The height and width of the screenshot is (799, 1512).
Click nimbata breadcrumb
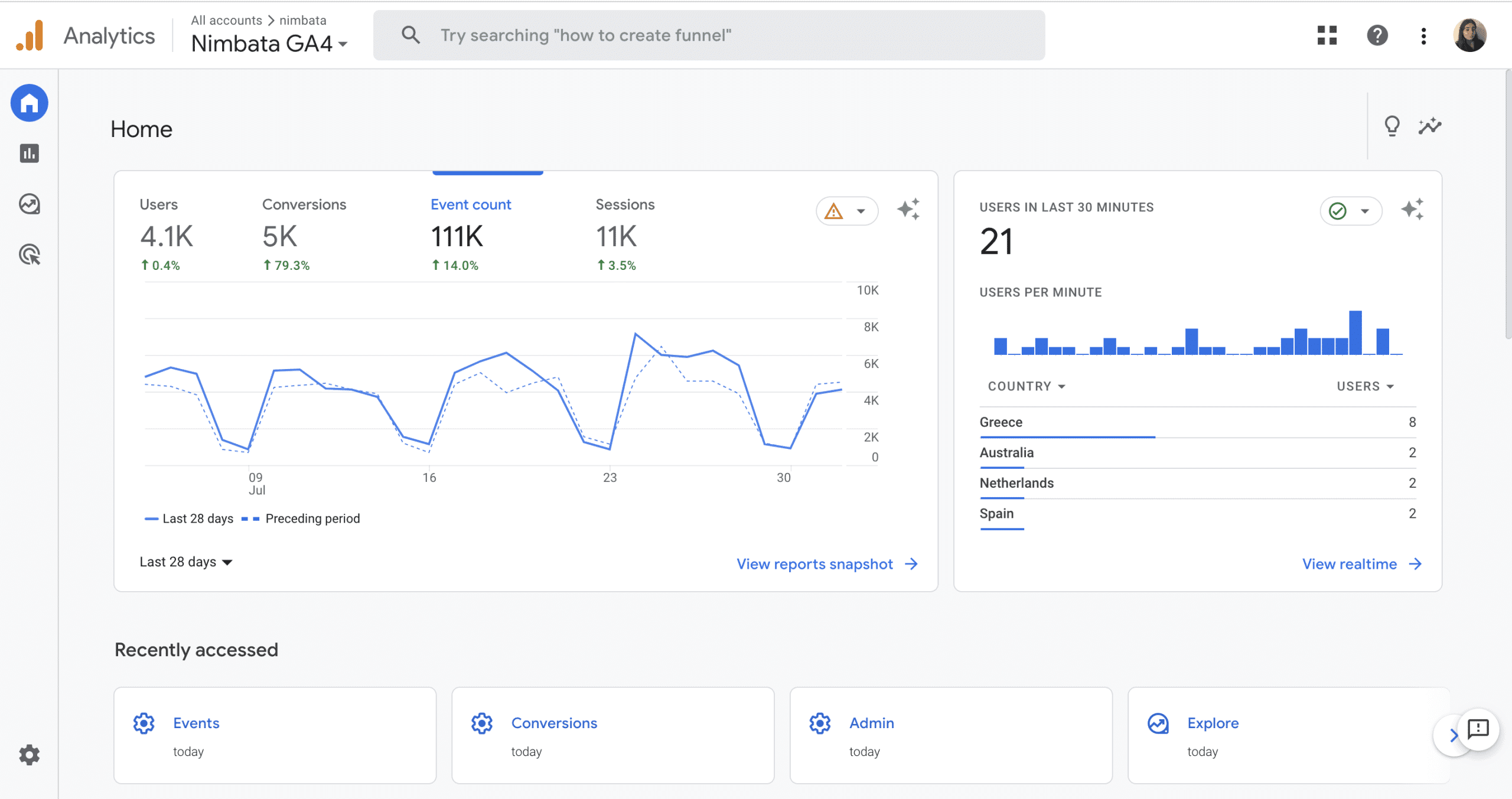(303, 20)
